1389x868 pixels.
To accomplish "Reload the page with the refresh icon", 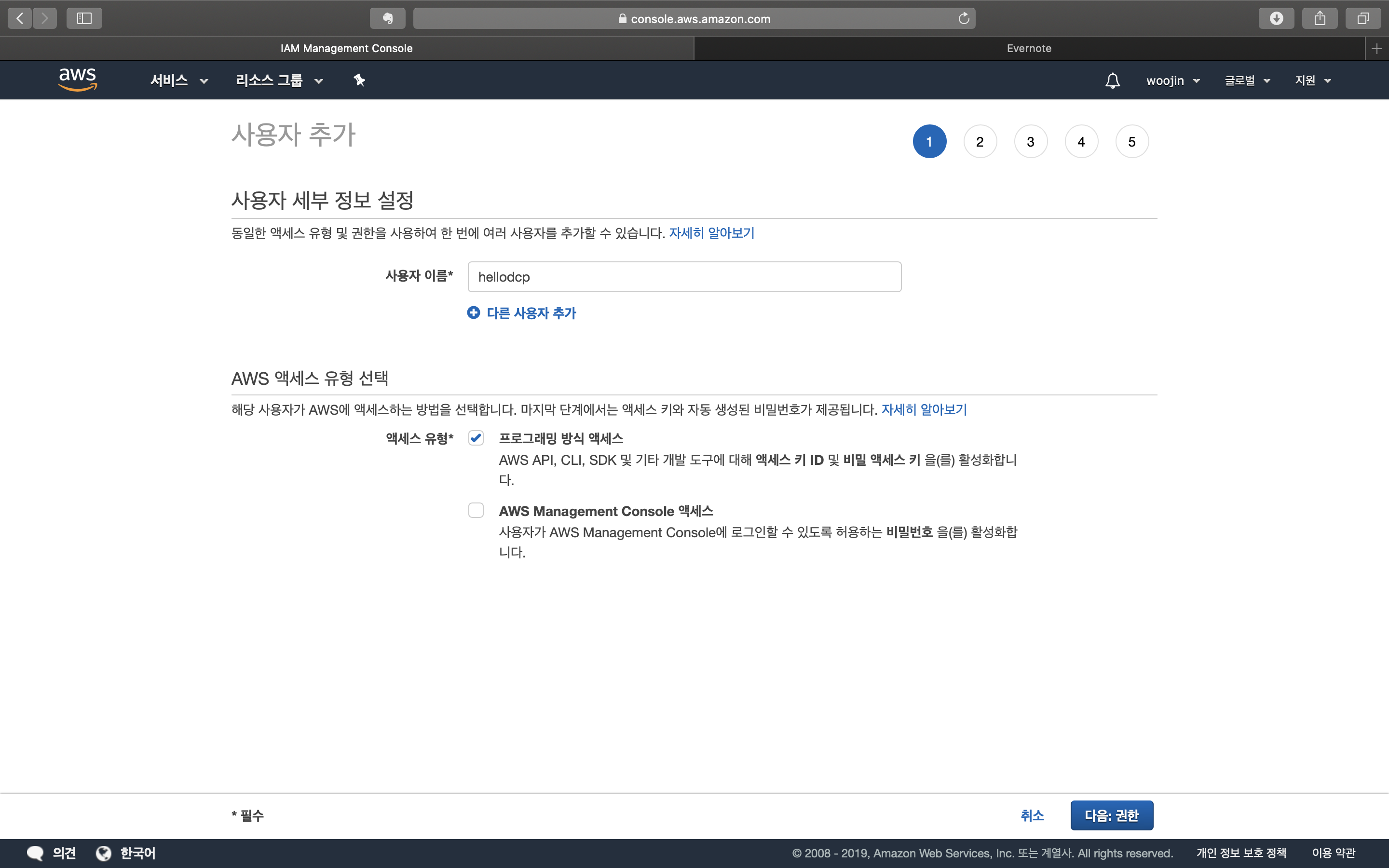I will tap(964, 18).
